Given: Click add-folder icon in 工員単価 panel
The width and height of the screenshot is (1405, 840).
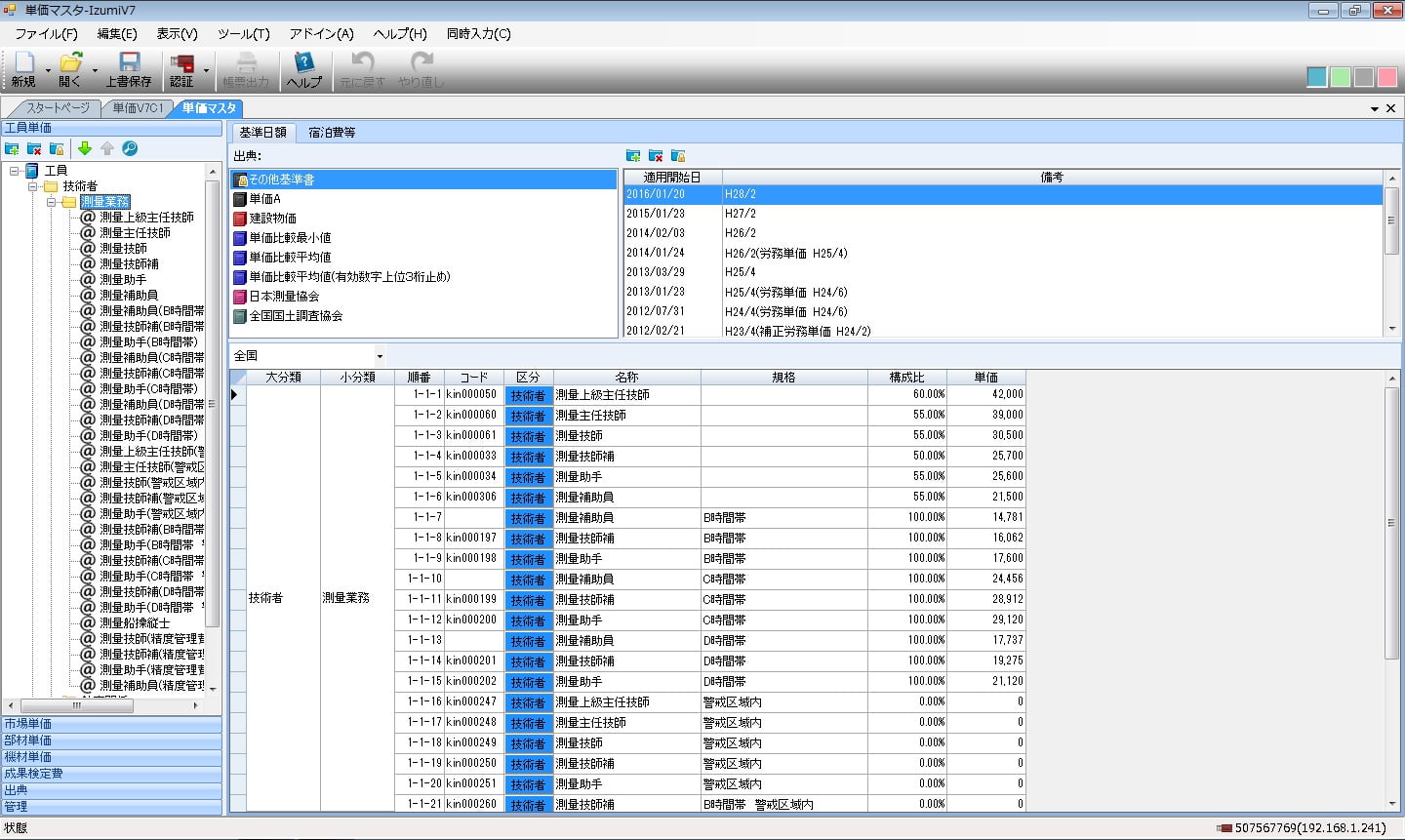Looking at the screenshot, I should pos(12,148).
